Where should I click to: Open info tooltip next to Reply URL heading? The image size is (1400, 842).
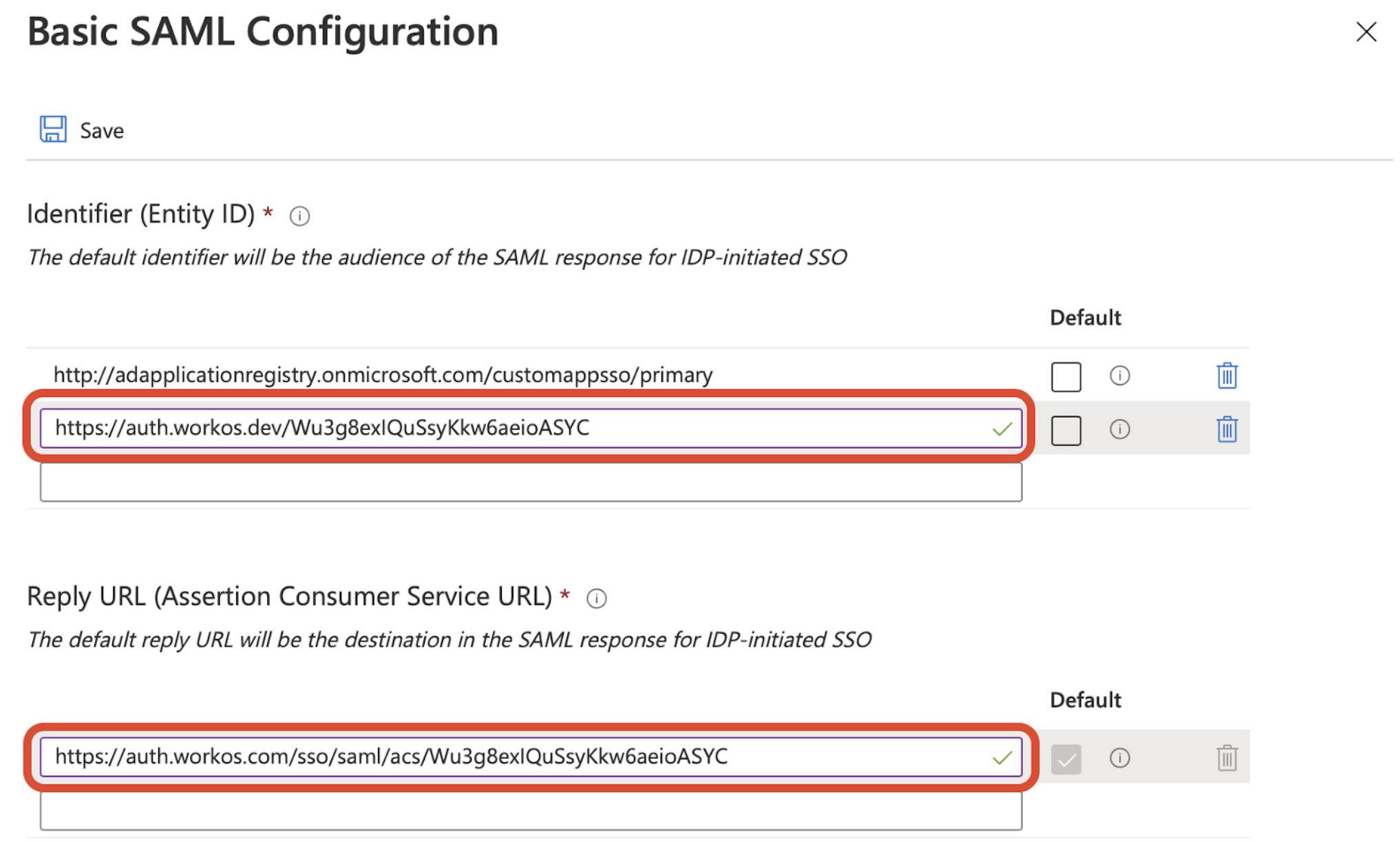tap(597, 598)
